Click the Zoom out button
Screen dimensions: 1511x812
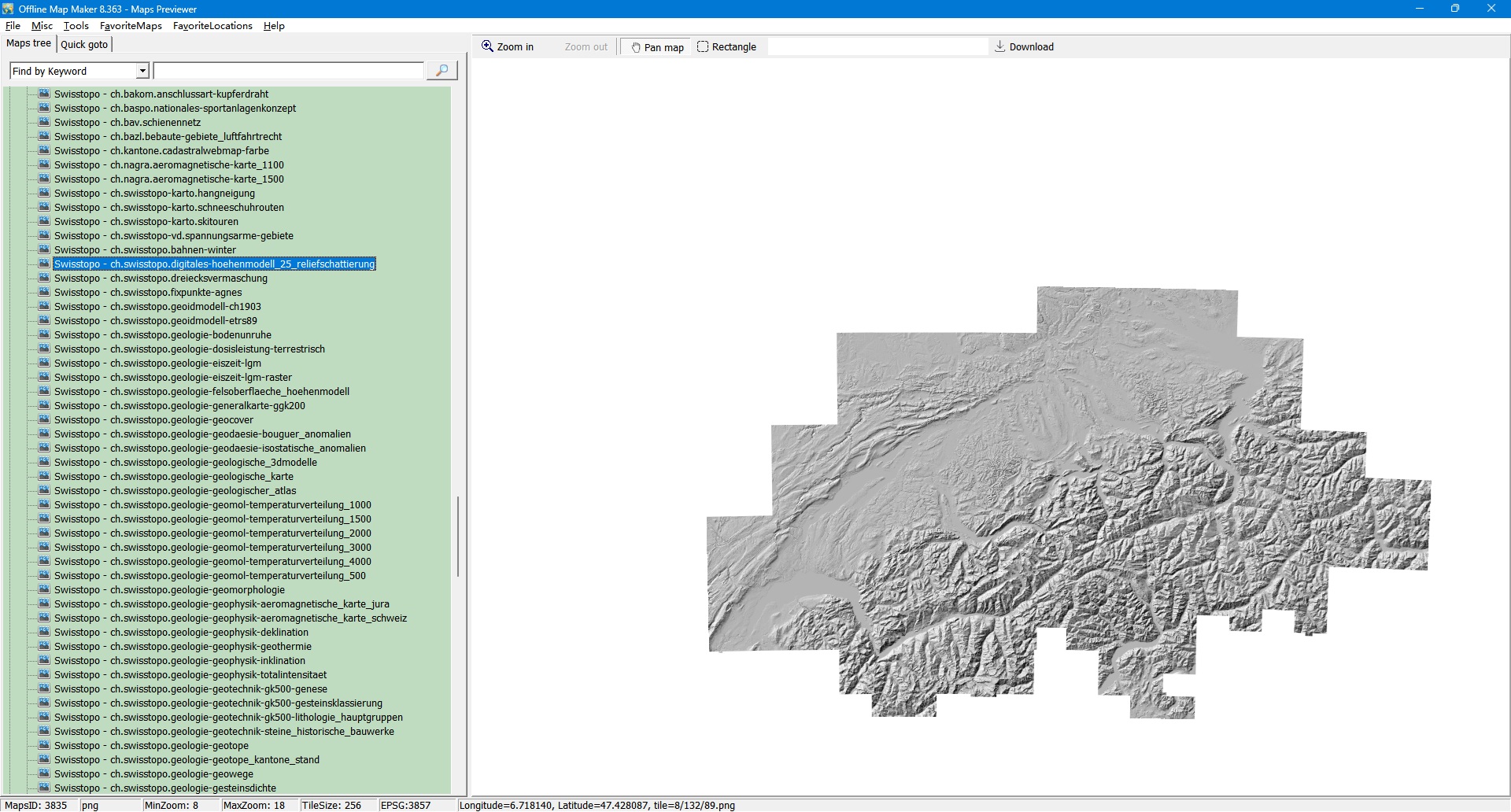click(x=586, y=47)
